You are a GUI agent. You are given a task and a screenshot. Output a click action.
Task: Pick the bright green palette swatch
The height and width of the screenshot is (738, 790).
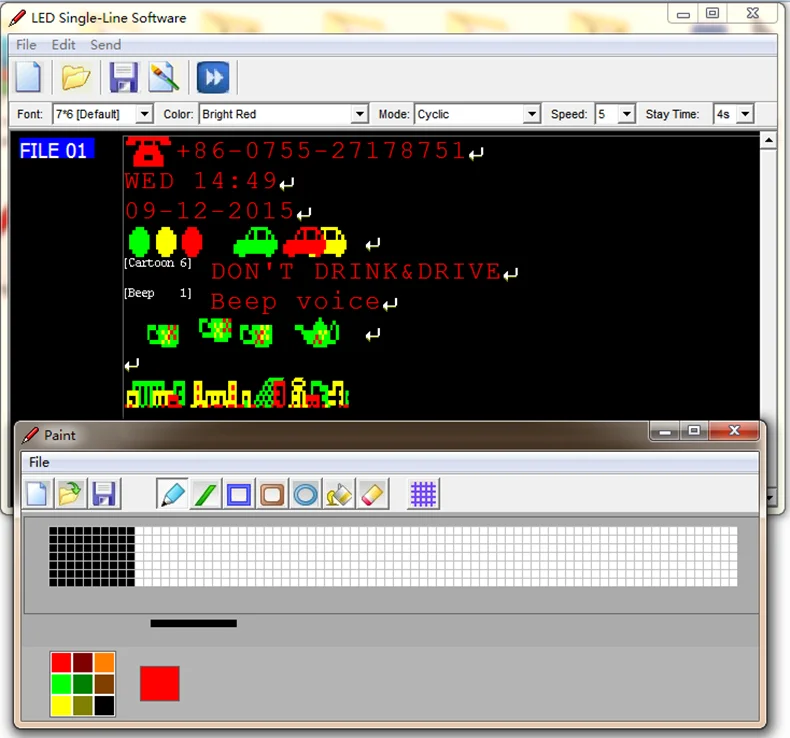pyautogui.click(x=61, y=684)
